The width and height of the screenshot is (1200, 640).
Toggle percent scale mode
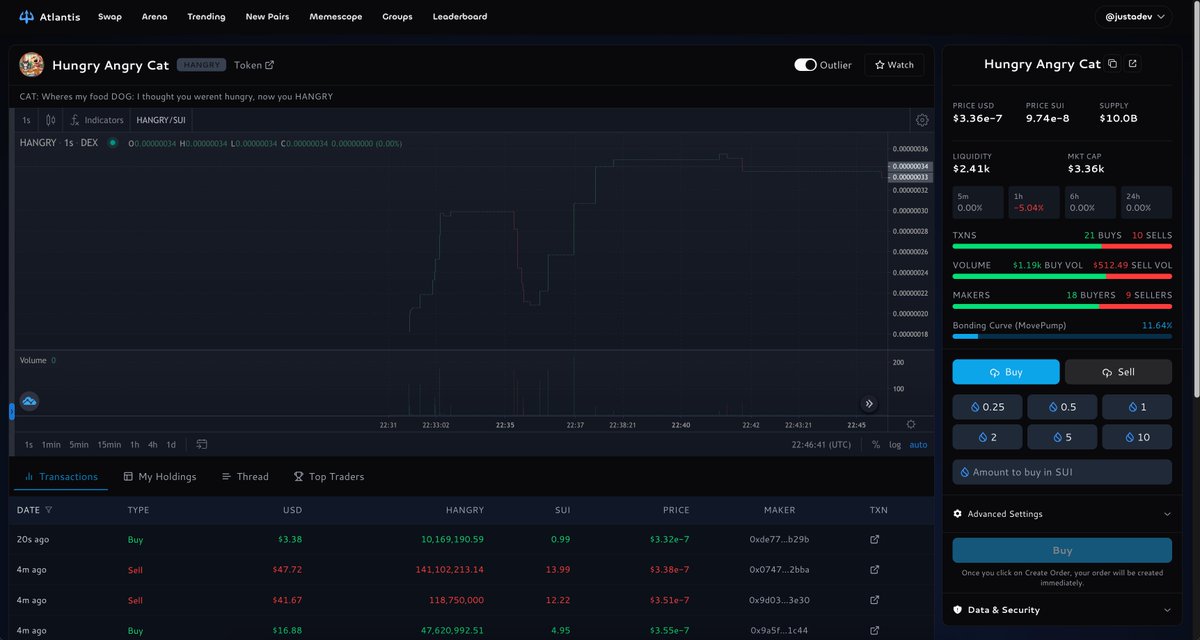[x=876, y=445]
